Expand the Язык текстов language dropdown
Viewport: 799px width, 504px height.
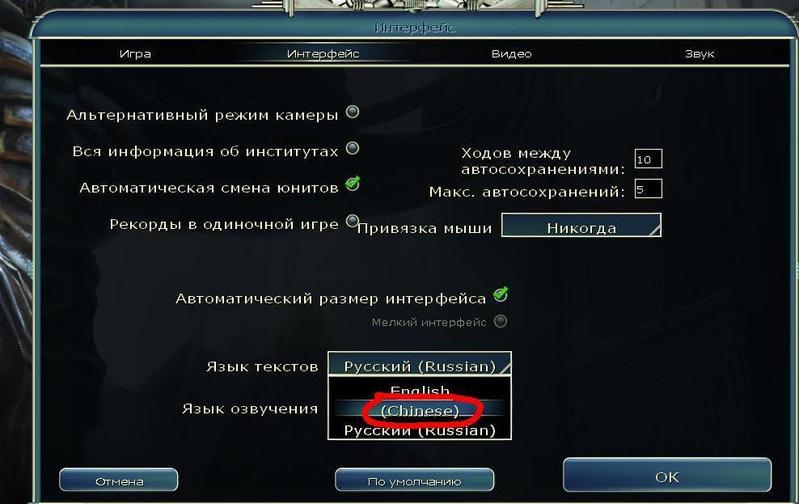419,364
